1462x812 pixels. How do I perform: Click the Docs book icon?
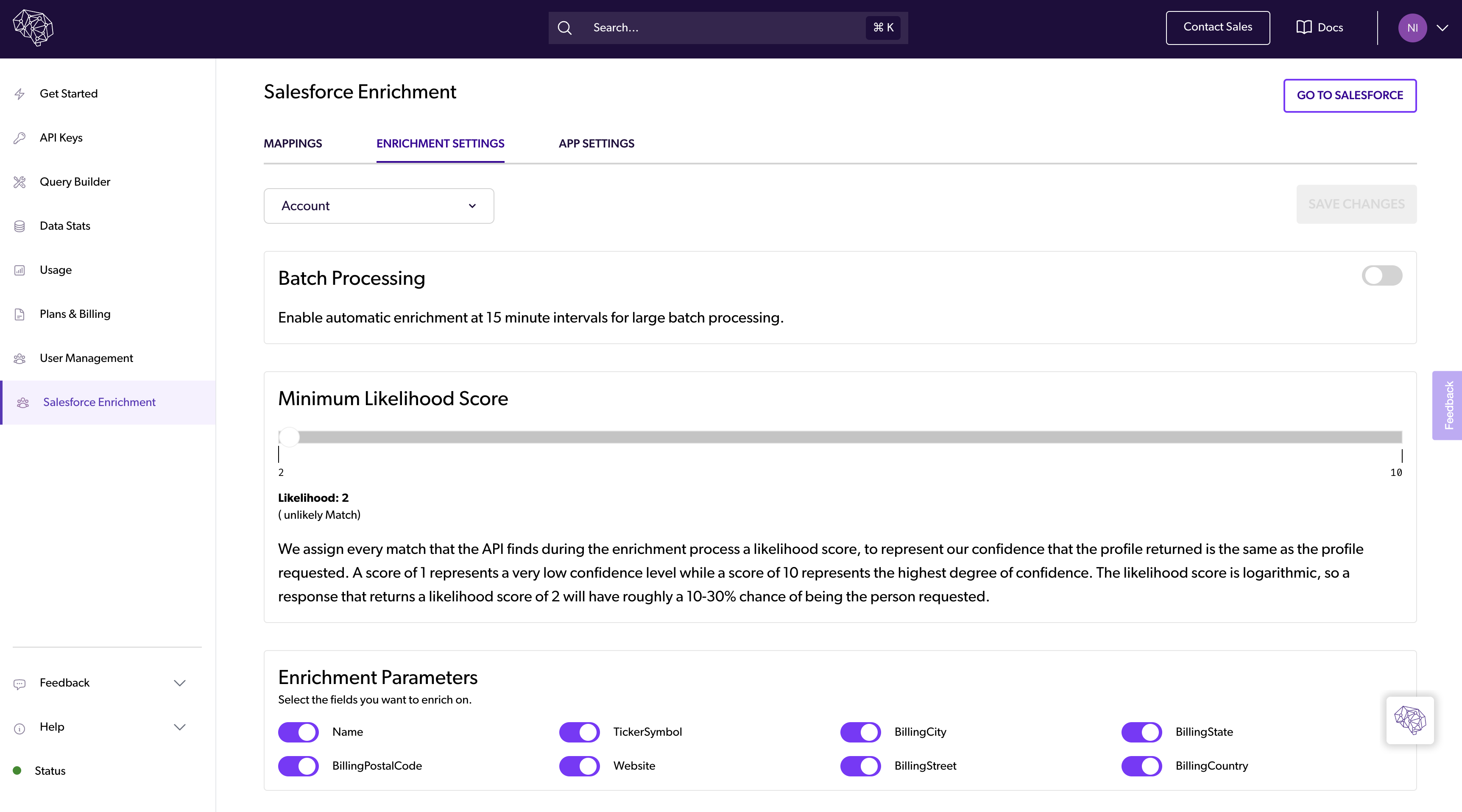tap(1304, 27)
